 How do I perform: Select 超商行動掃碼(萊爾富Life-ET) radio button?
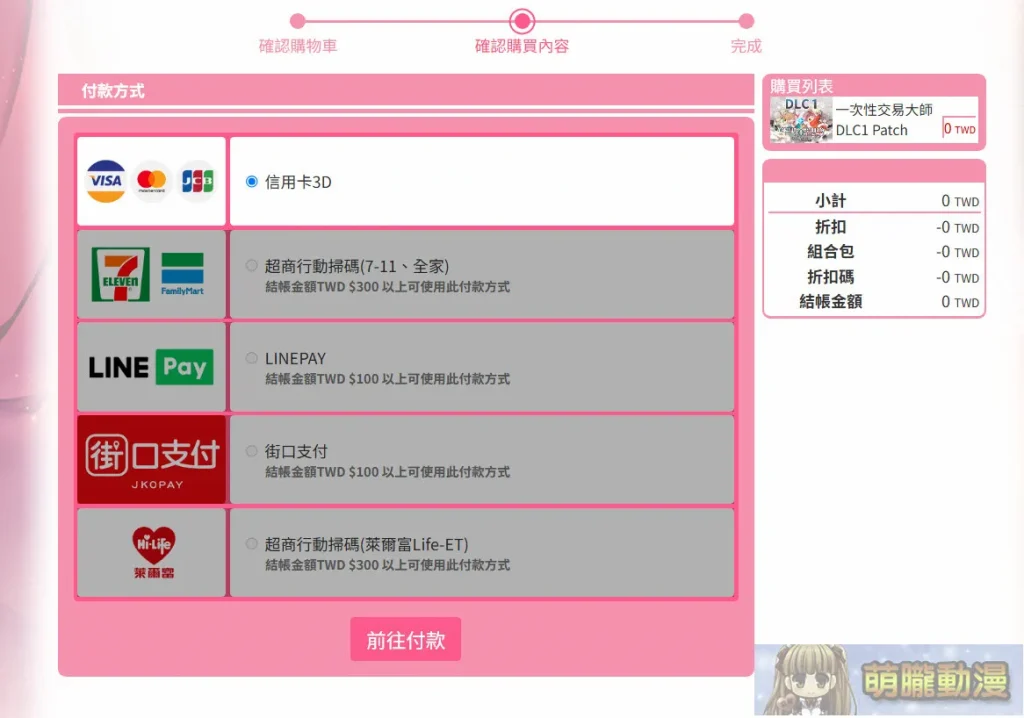251,544
